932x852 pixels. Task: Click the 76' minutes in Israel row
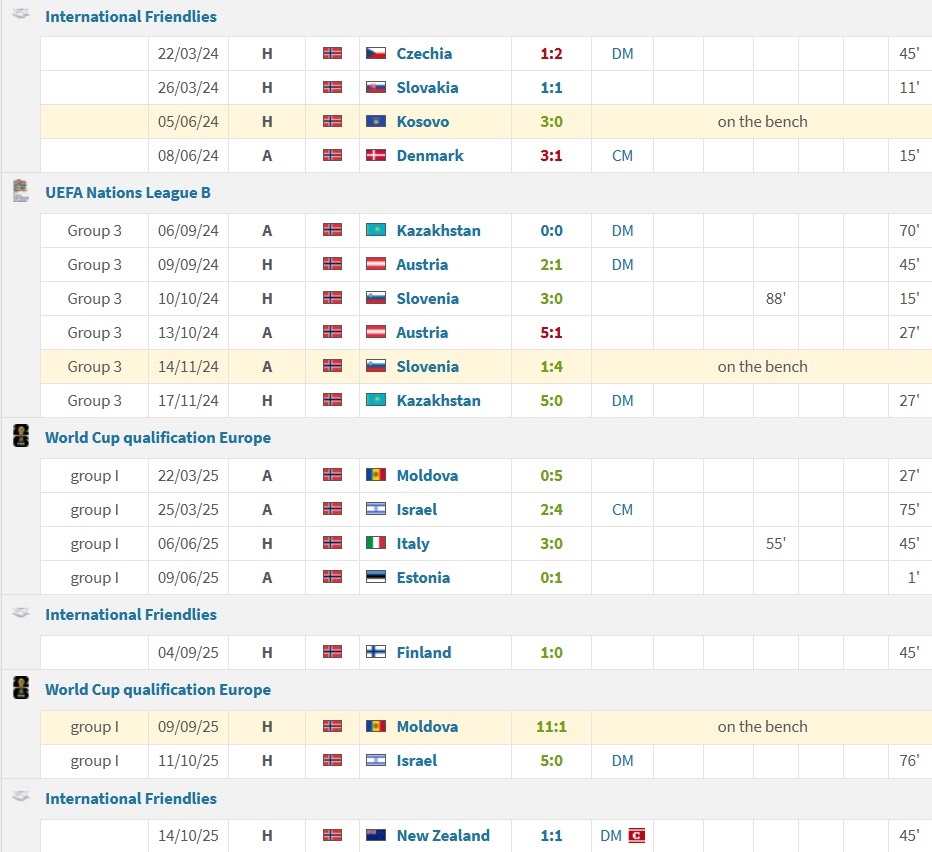[x=909, y=760]
